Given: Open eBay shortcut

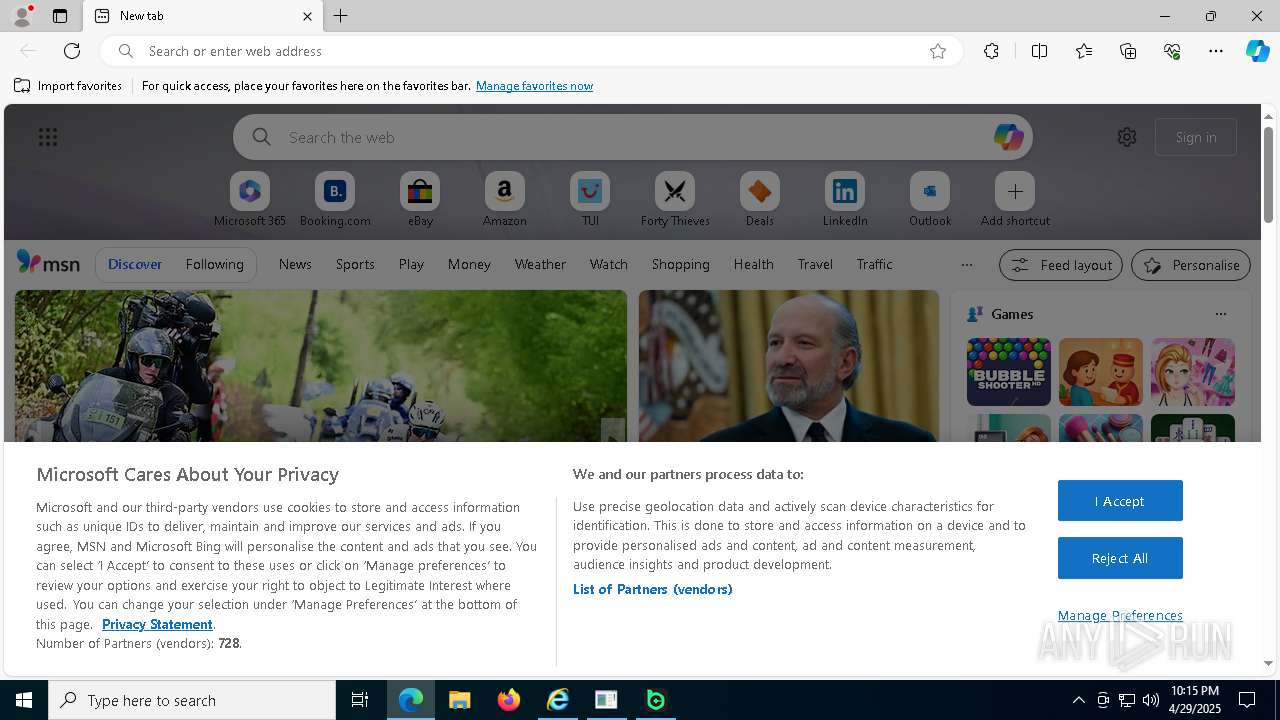Looking at the screenshot, I should coord(420,200).
